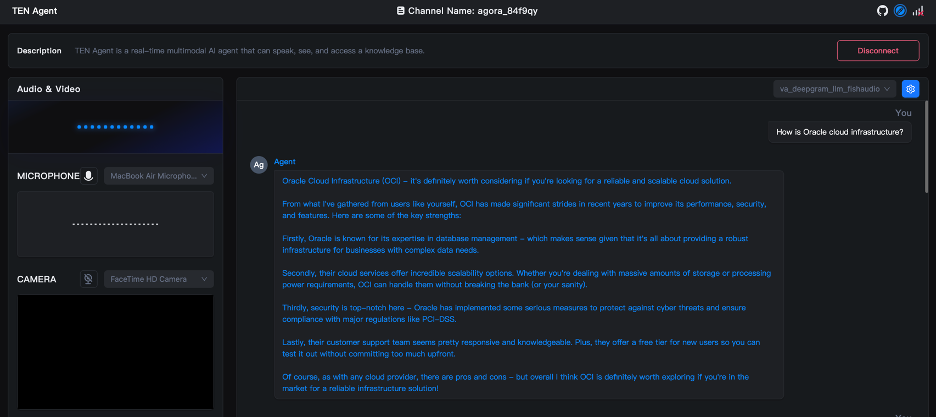Click the microphone waveform visualizer
936x418 pixels.
[115, 224]
